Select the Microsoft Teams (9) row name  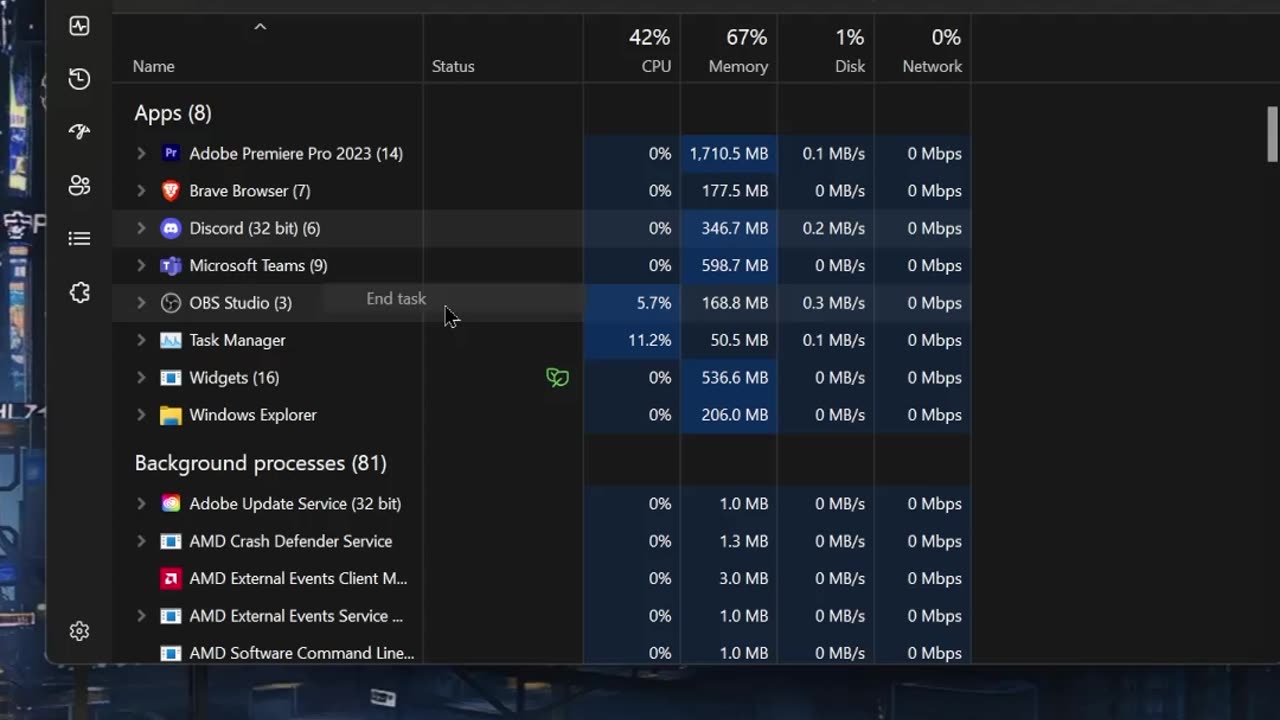(x=258, y=265)
